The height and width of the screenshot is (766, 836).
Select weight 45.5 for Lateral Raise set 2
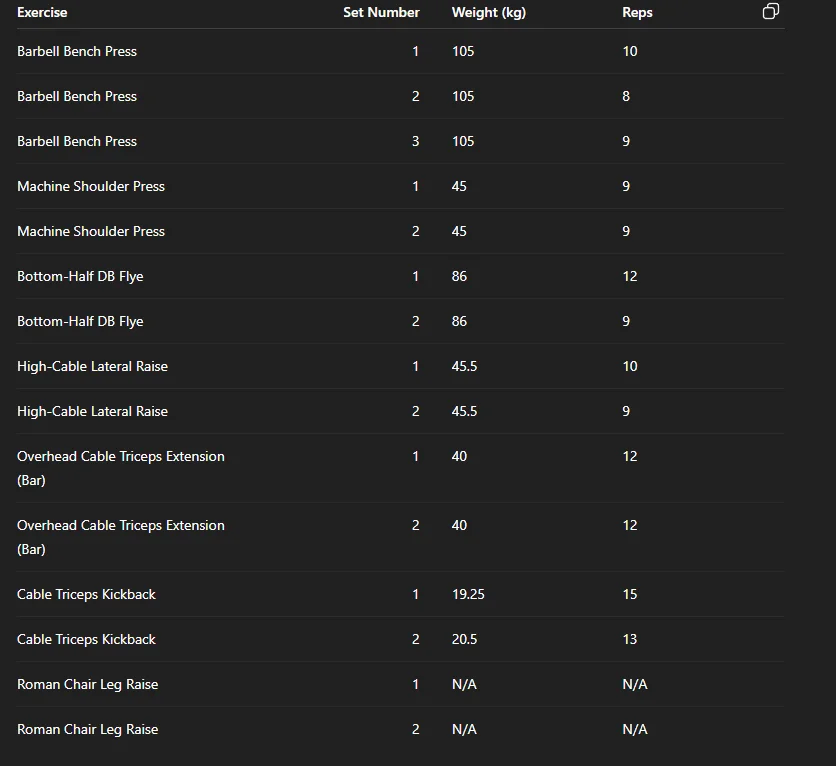464,412
